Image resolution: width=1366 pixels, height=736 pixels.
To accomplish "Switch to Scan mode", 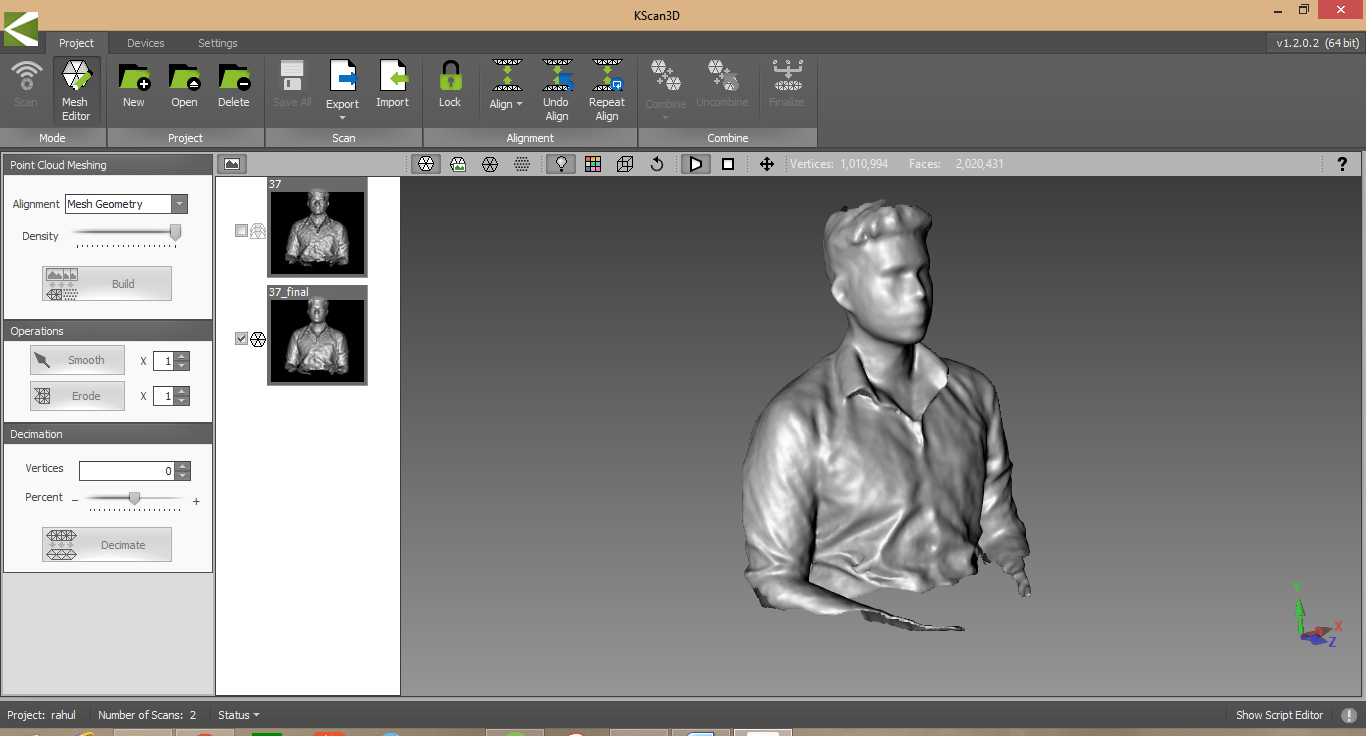I will (x=26, y=84).
